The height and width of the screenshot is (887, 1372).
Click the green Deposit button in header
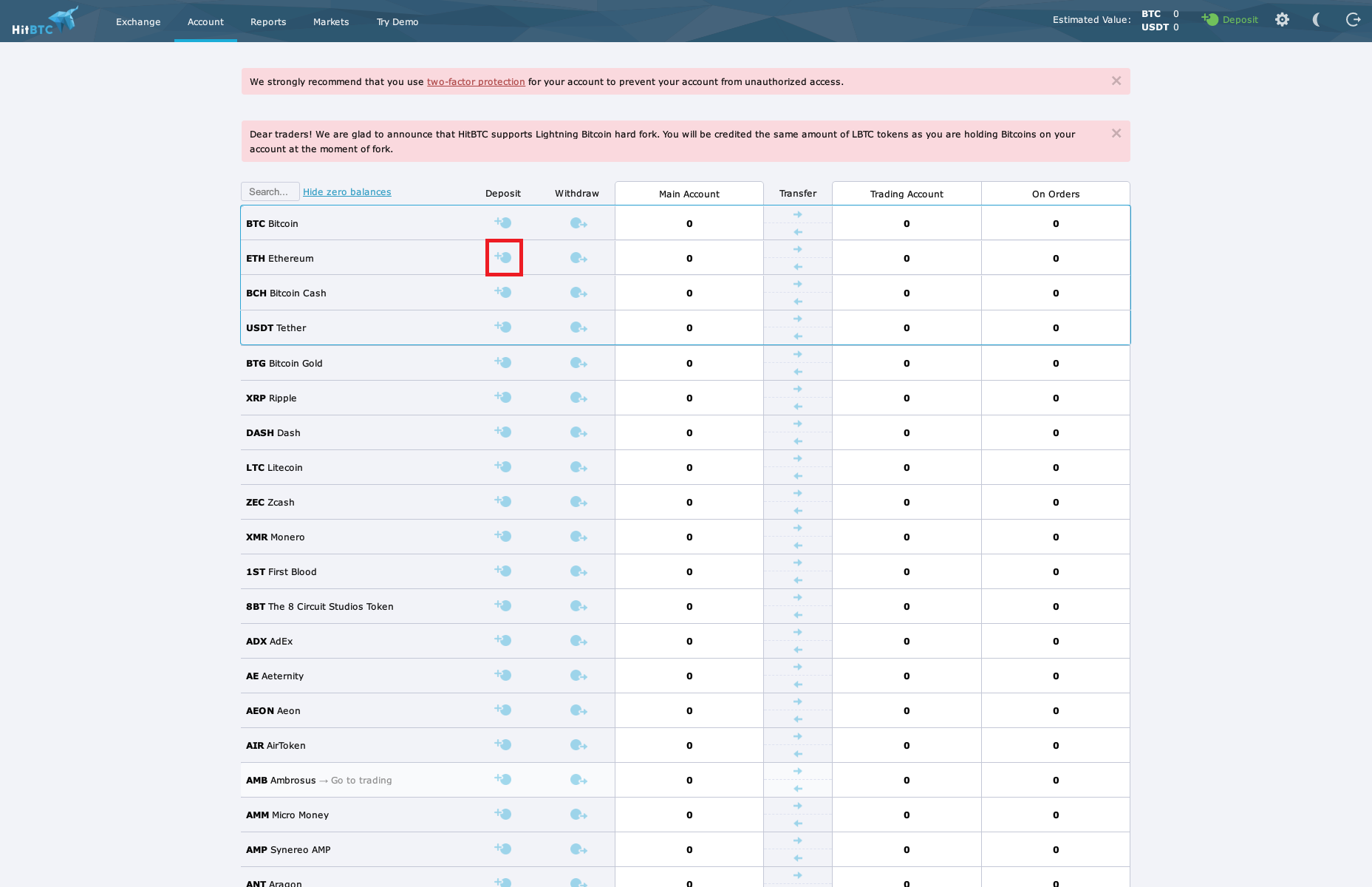click(1229, 20)
